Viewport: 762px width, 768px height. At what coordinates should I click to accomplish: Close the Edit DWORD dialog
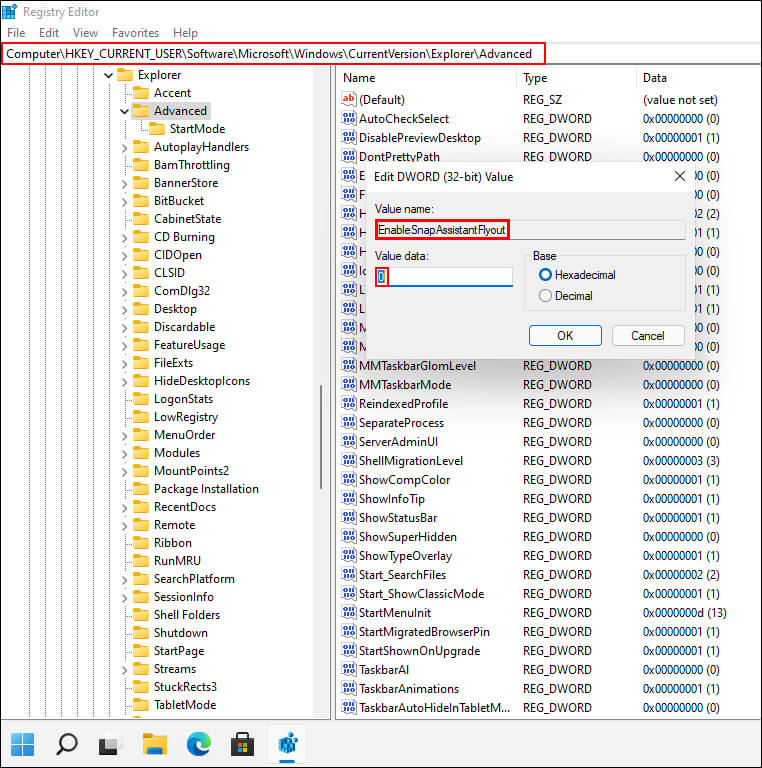pyautogui.click(x=679, y=176)
